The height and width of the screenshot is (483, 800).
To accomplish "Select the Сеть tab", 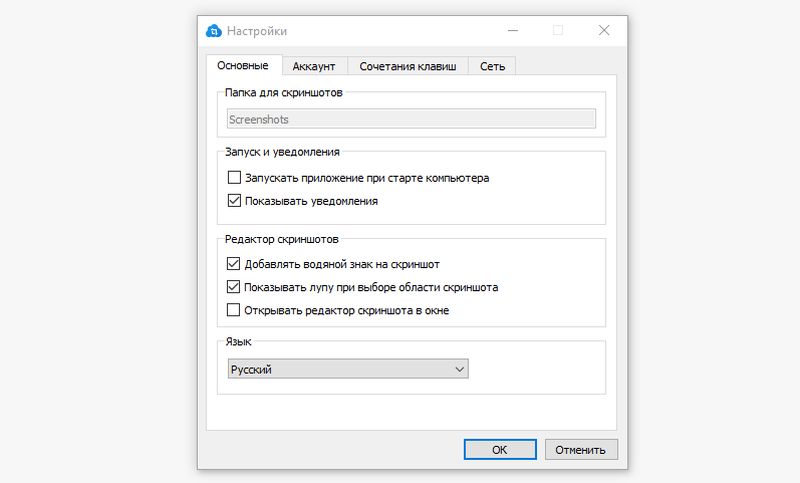I will pos(491,67).
